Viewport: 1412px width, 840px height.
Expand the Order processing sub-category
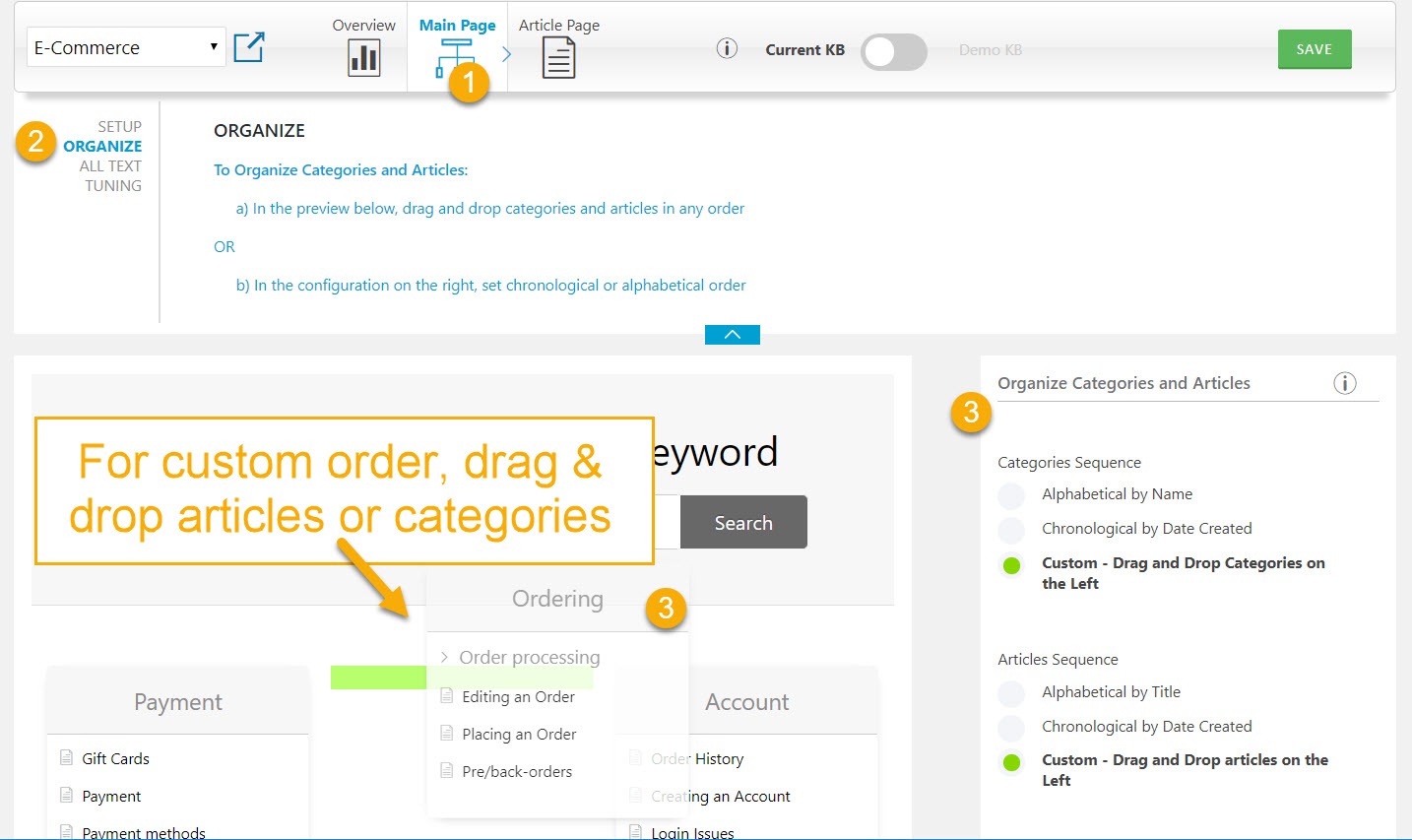pyautogui.click(x=444, y=657)
